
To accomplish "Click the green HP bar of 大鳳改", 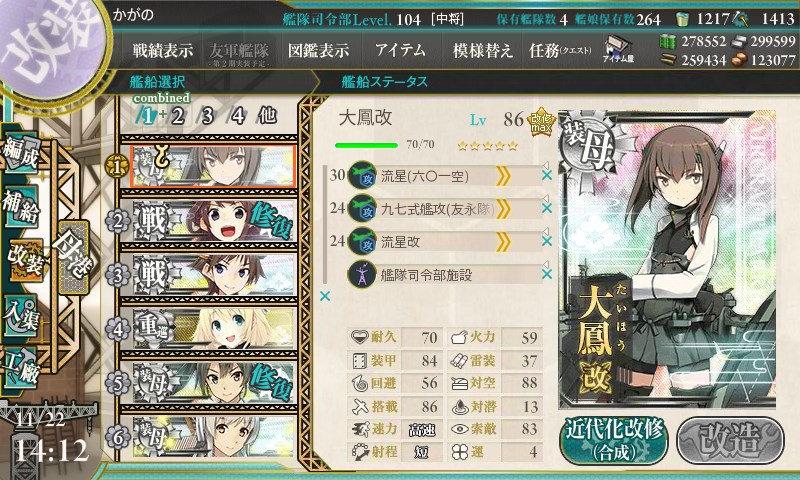I will [x=366, y=145].
